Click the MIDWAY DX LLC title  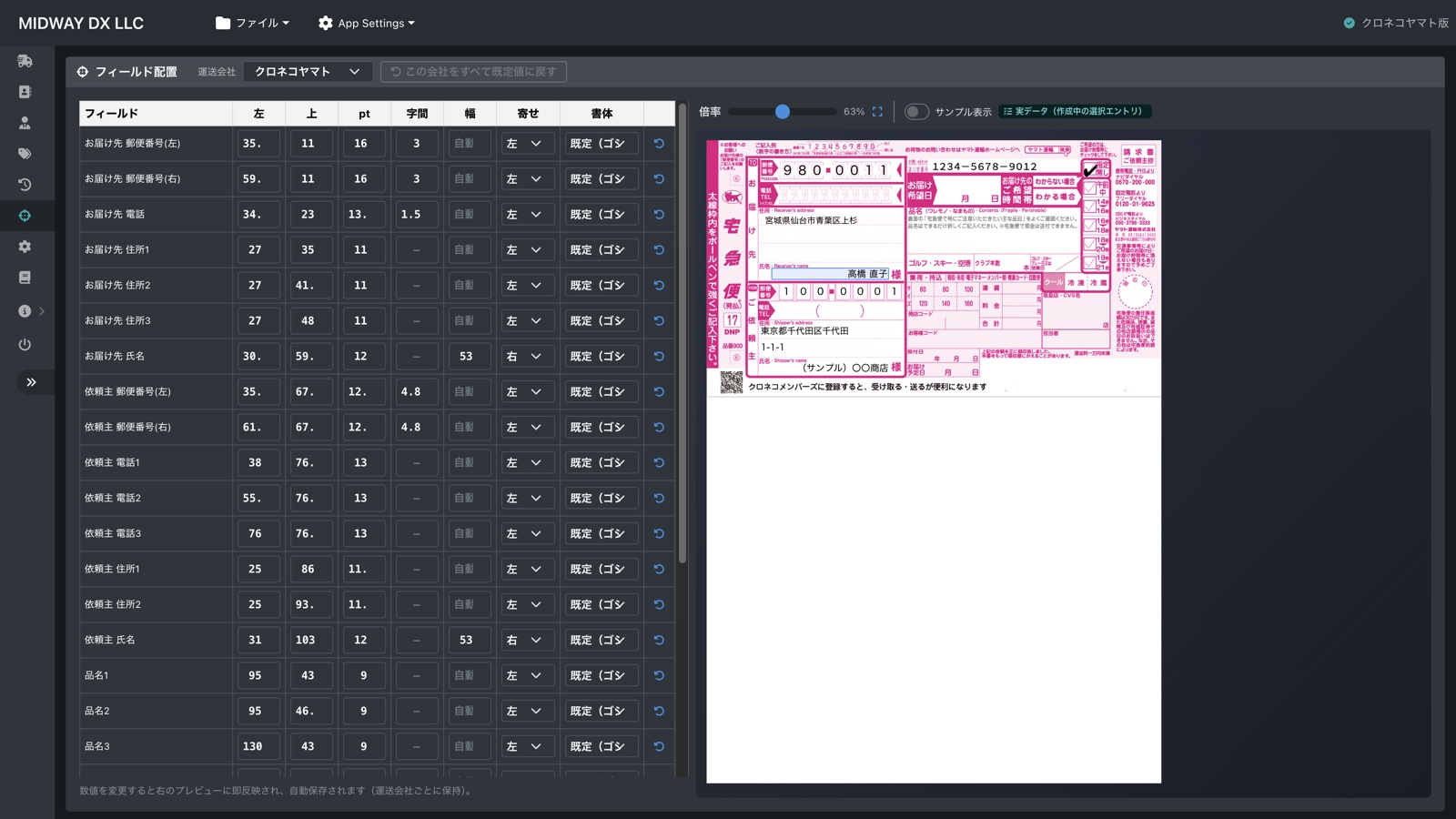[81, 24]
